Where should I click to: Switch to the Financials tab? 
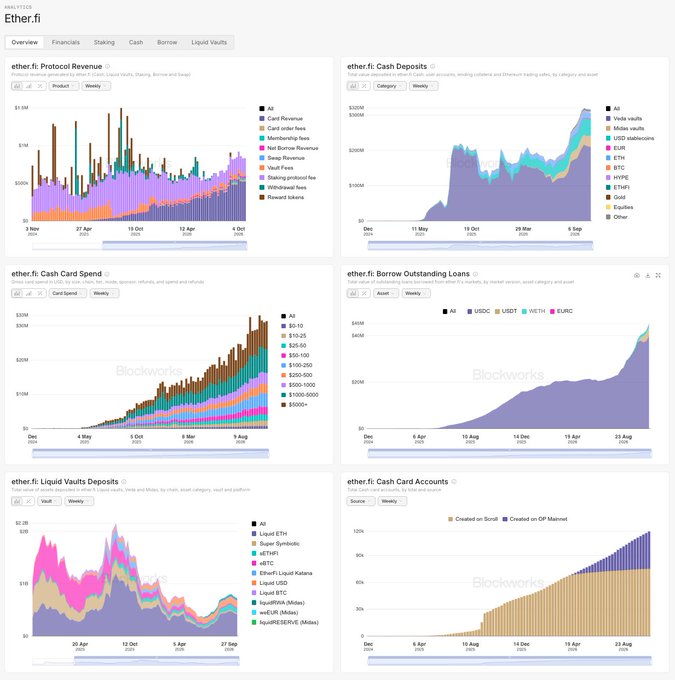tap(66, 42)
